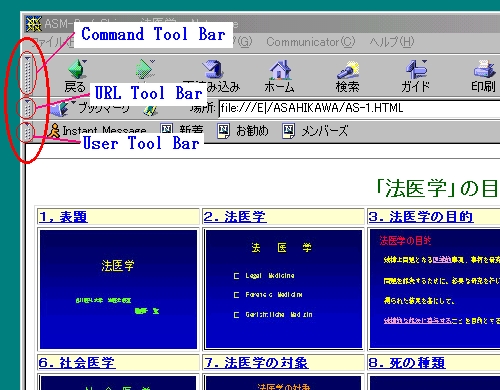Click the Print (印刷) printer icon

pos(484,69)
